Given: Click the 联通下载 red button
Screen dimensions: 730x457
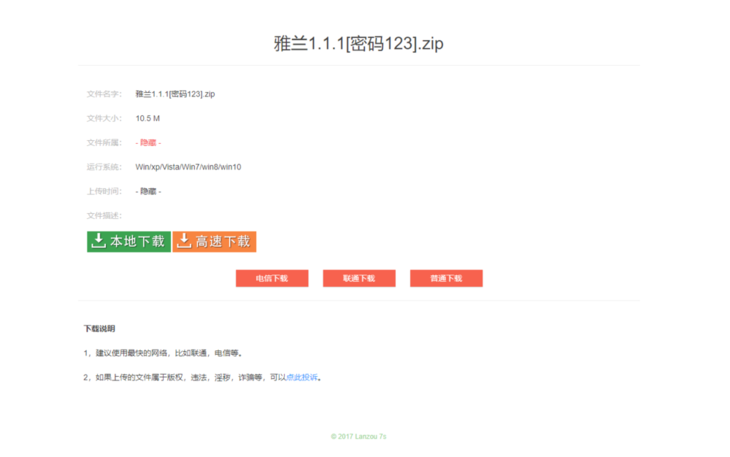Looking at the screenshot, I should coord(359,278).
